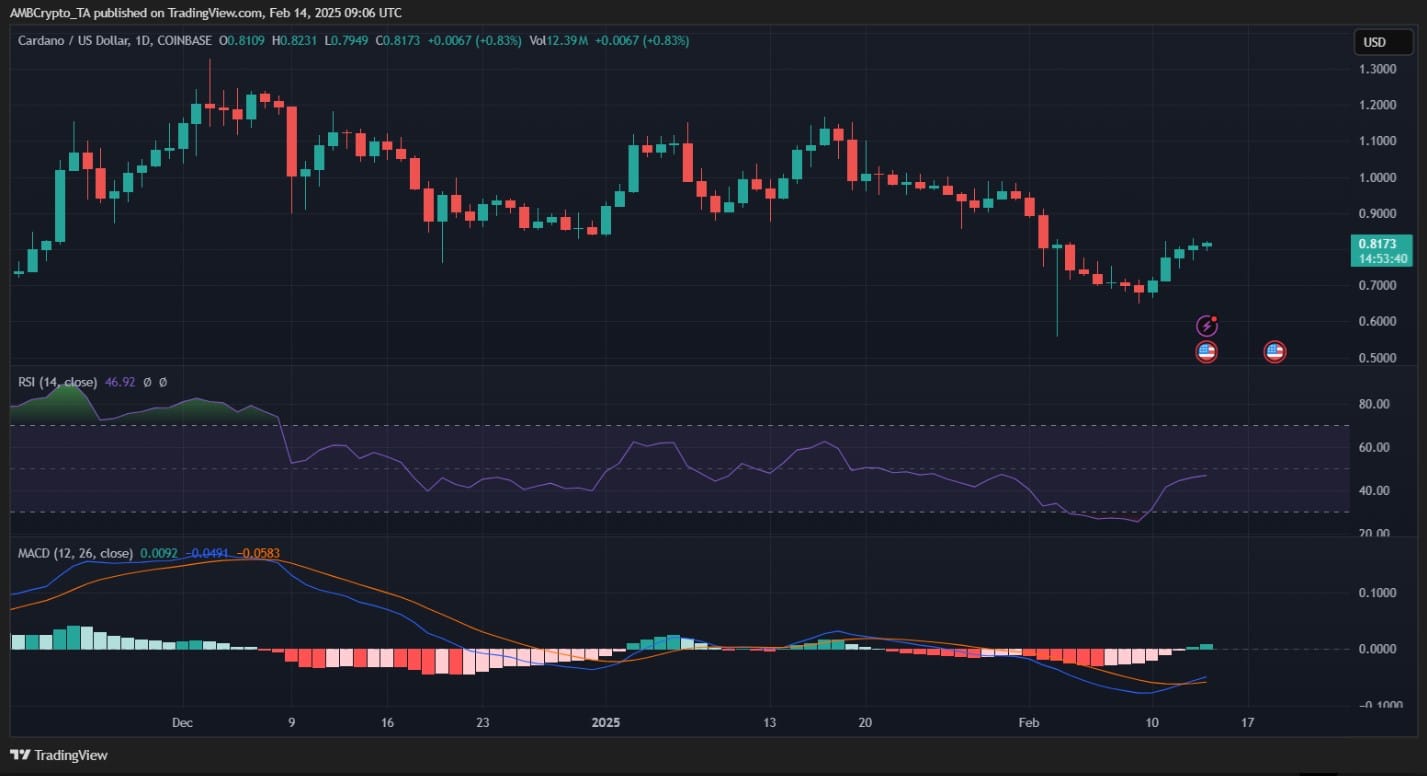1427x776 pixels.
Task: Click the MACD signal value -0.0583
Action: pyautogui.click(x=258, y=553)
